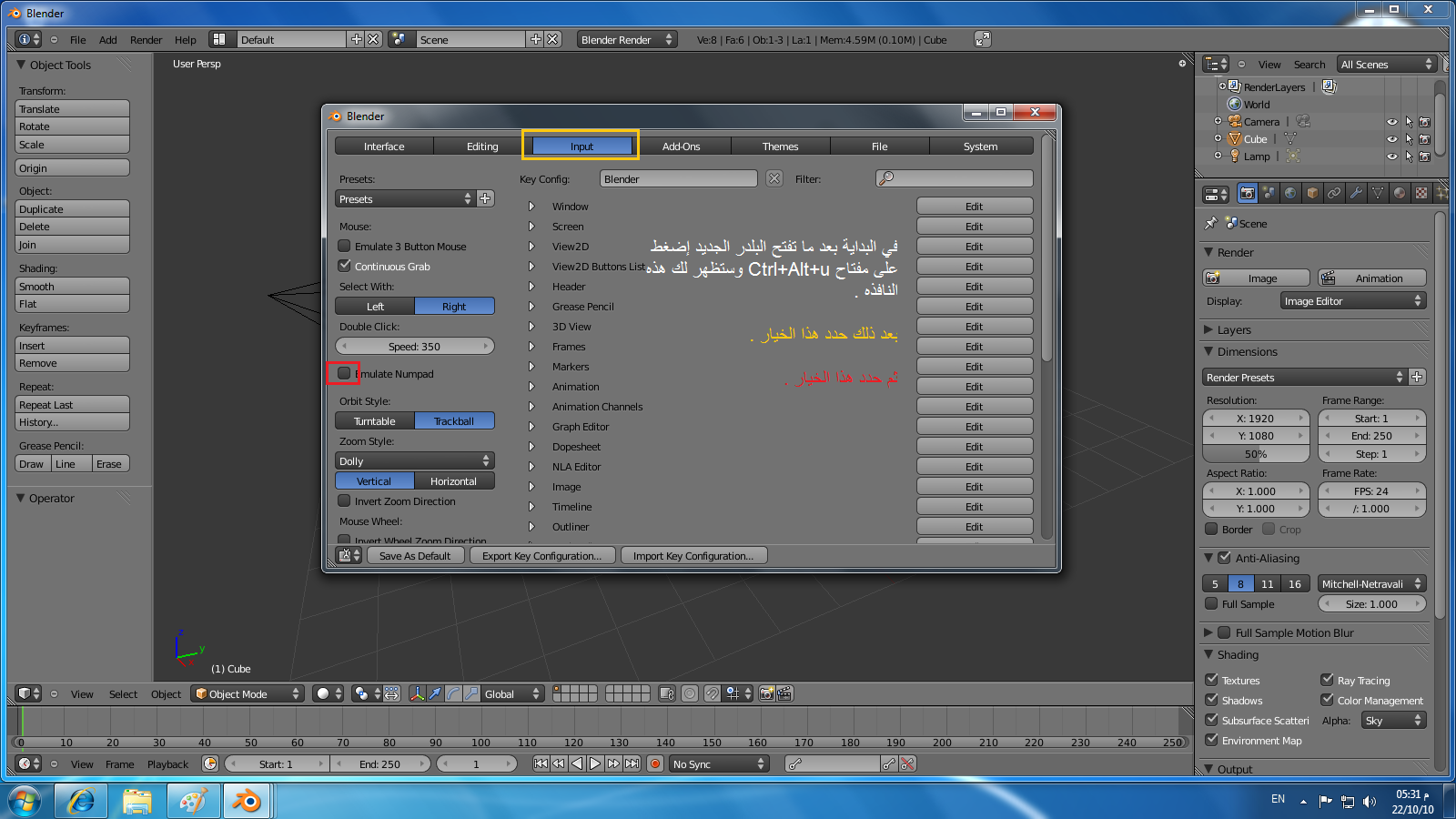This screenshot has width=1456, height=819.
Task: Tick the Emulate Numpad checkbox
Action: point(344,373)
